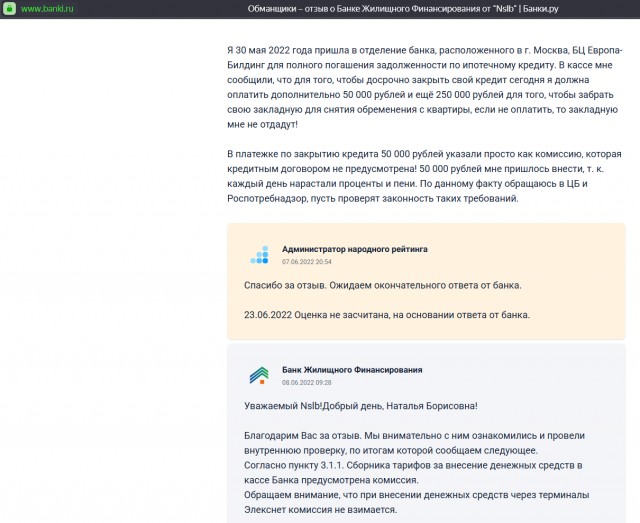Viewport: 640px width, 523px height.
Task: Click the line "кассе Банка предусмотрена комиссия."
Action: coord(331,480)
